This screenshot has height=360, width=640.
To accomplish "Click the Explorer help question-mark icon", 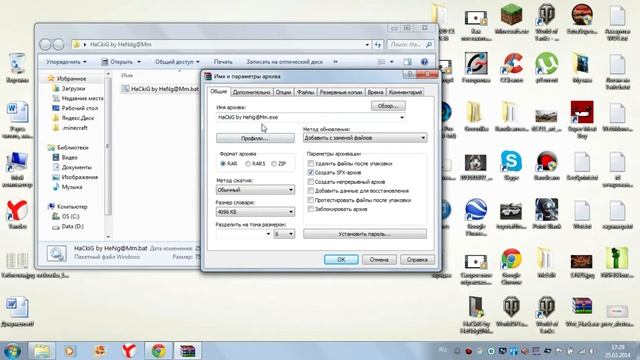I will (424, 62).
